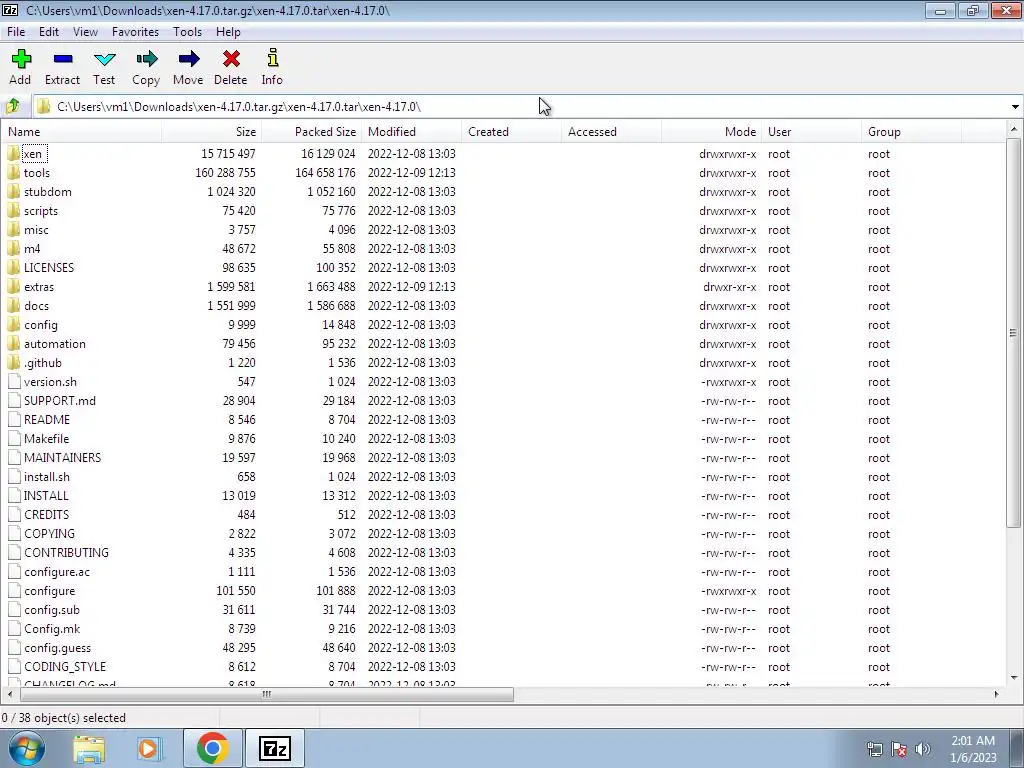Select the tools folder icon
Screen dimensions: 1024x768
pos(14,172)
